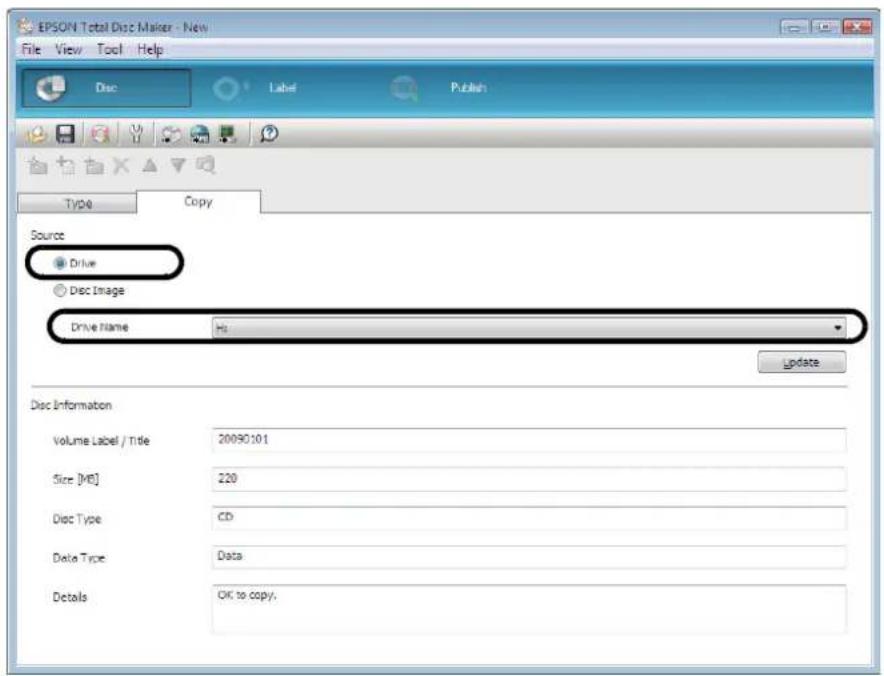Click the Disc step icon in header
The image size is (884, 676).
click(51, 88)
